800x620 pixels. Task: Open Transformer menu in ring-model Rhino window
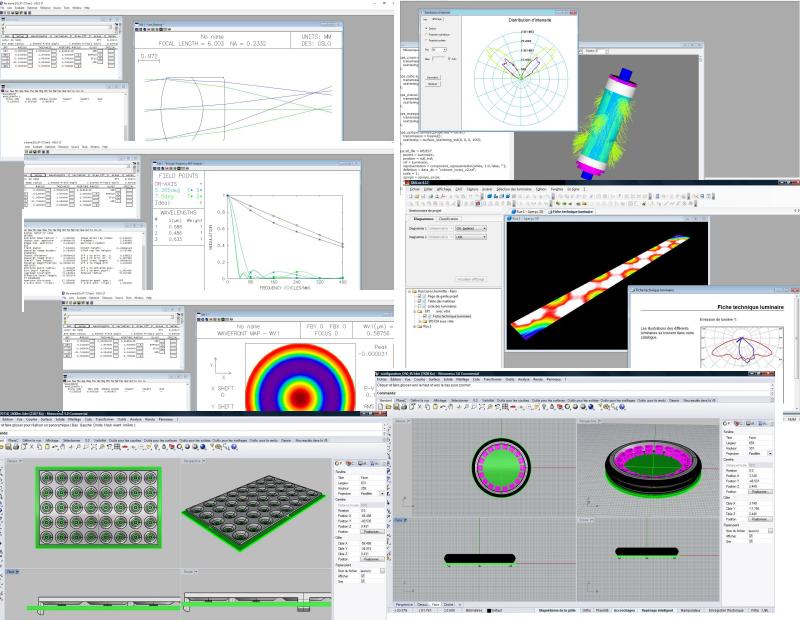tap(493, 379)
